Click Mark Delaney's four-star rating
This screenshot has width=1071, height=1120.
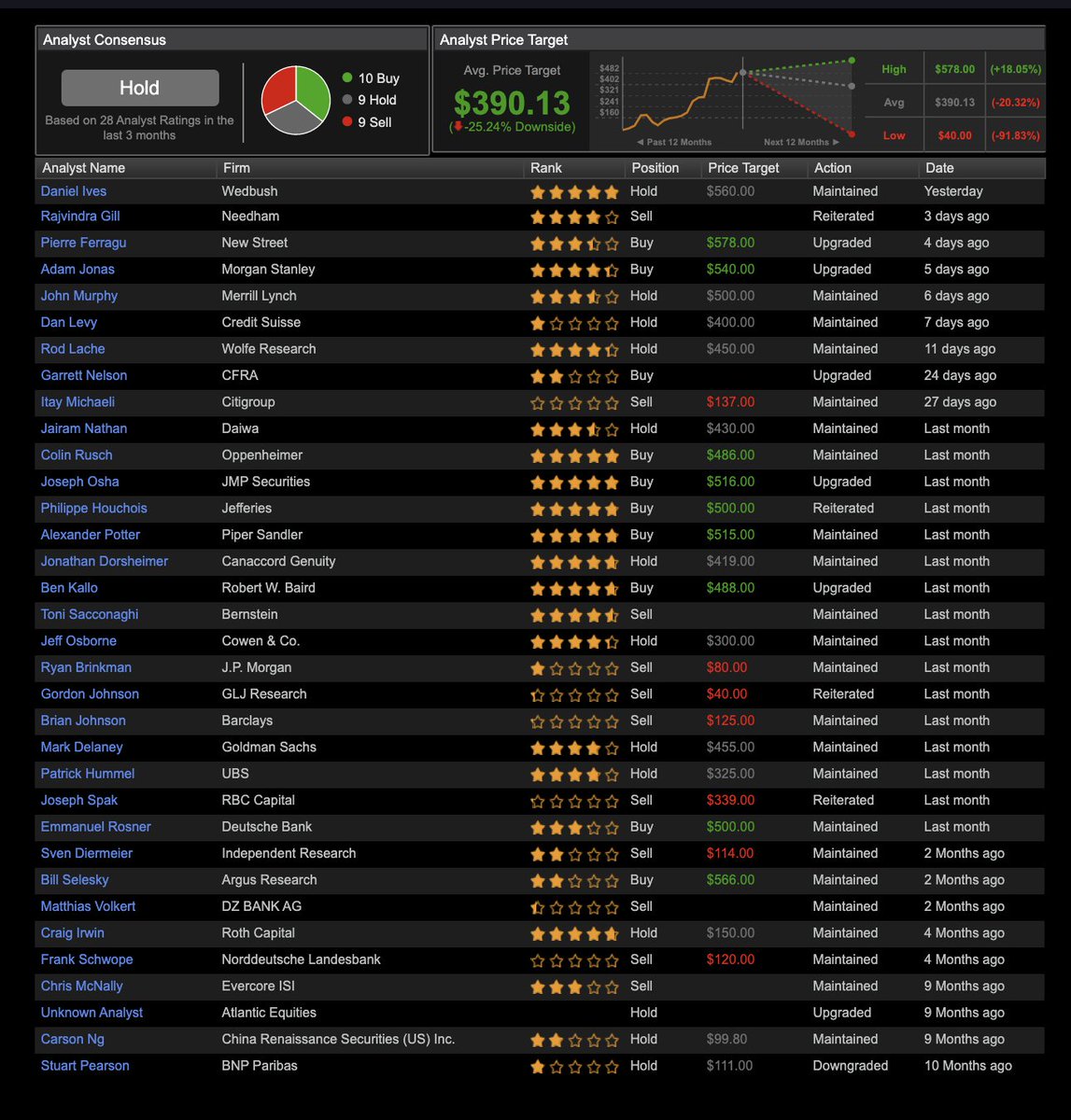click(x=574, y=749)
